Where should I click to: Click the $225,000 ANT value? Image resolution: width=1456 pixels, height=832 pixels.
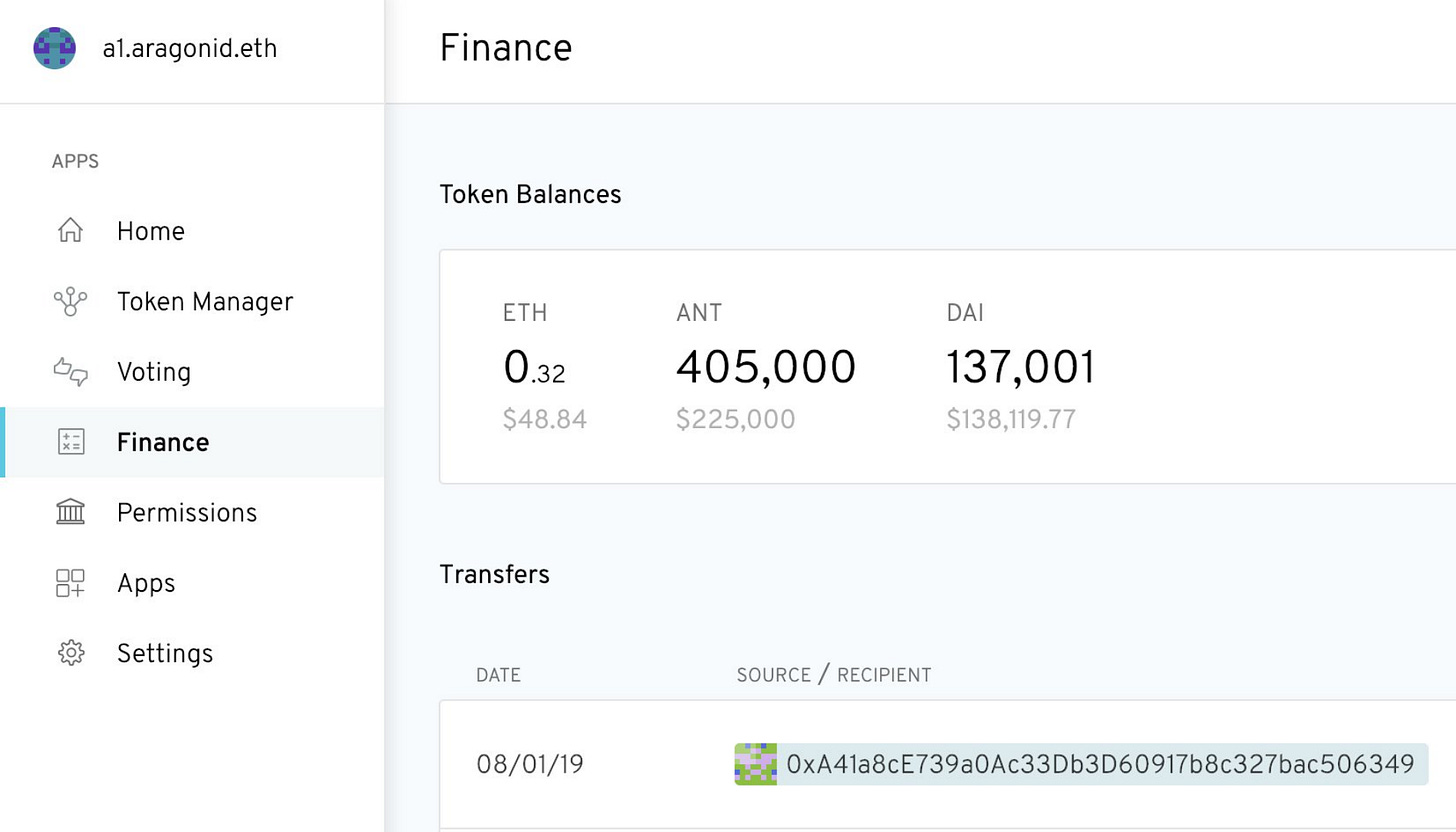pos(736,419)
